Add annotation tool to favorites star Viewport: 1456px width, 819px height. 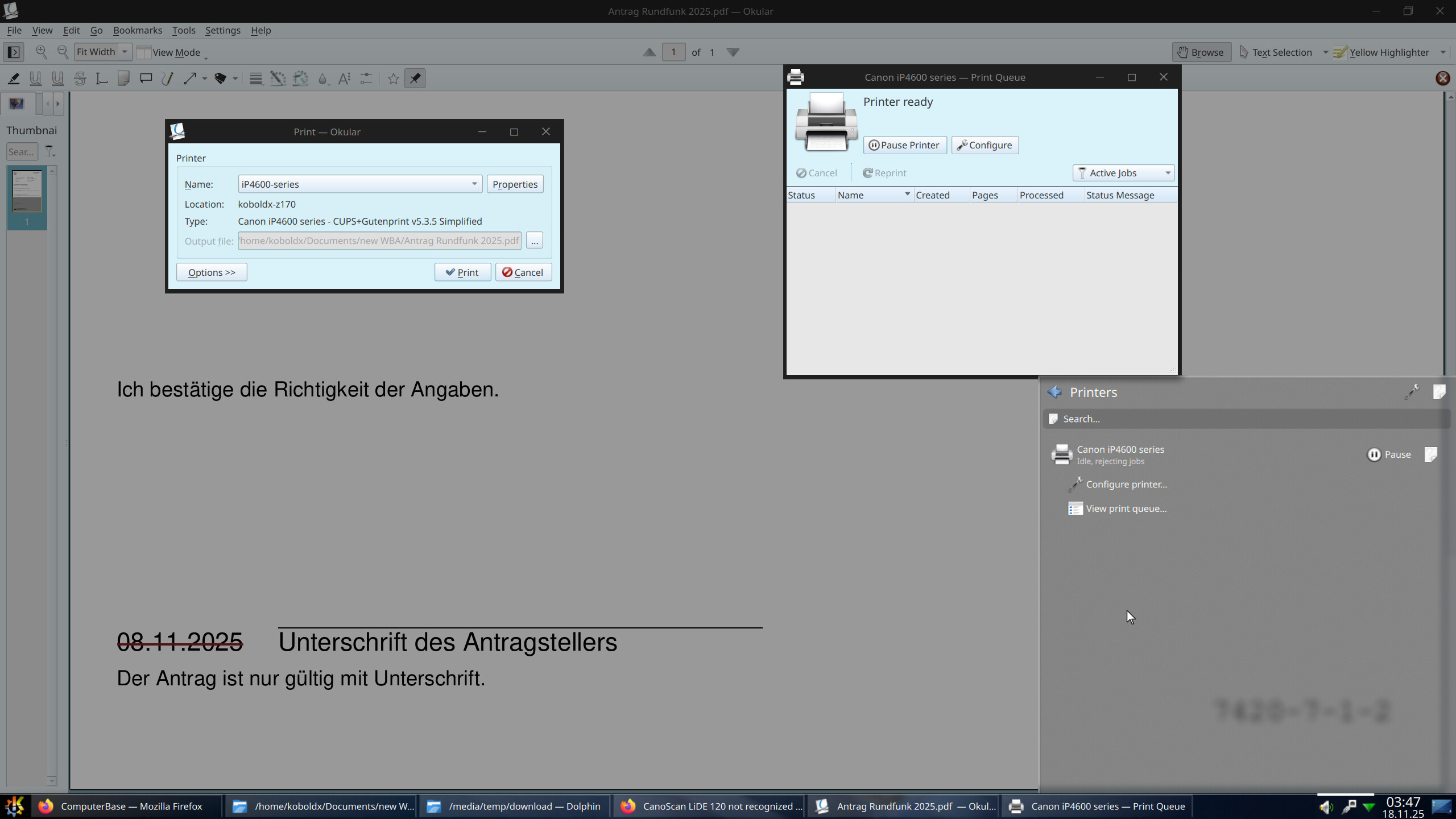pos(393,78)
